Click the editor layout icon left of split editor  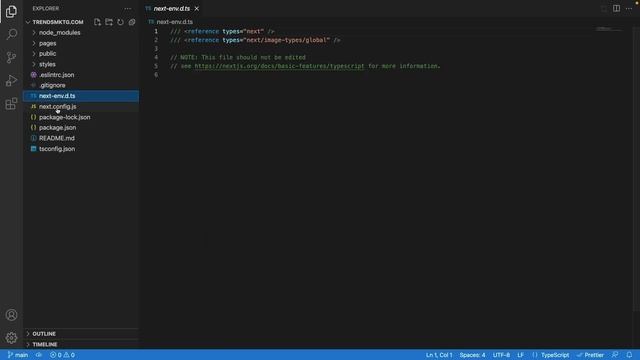[604, 9]
